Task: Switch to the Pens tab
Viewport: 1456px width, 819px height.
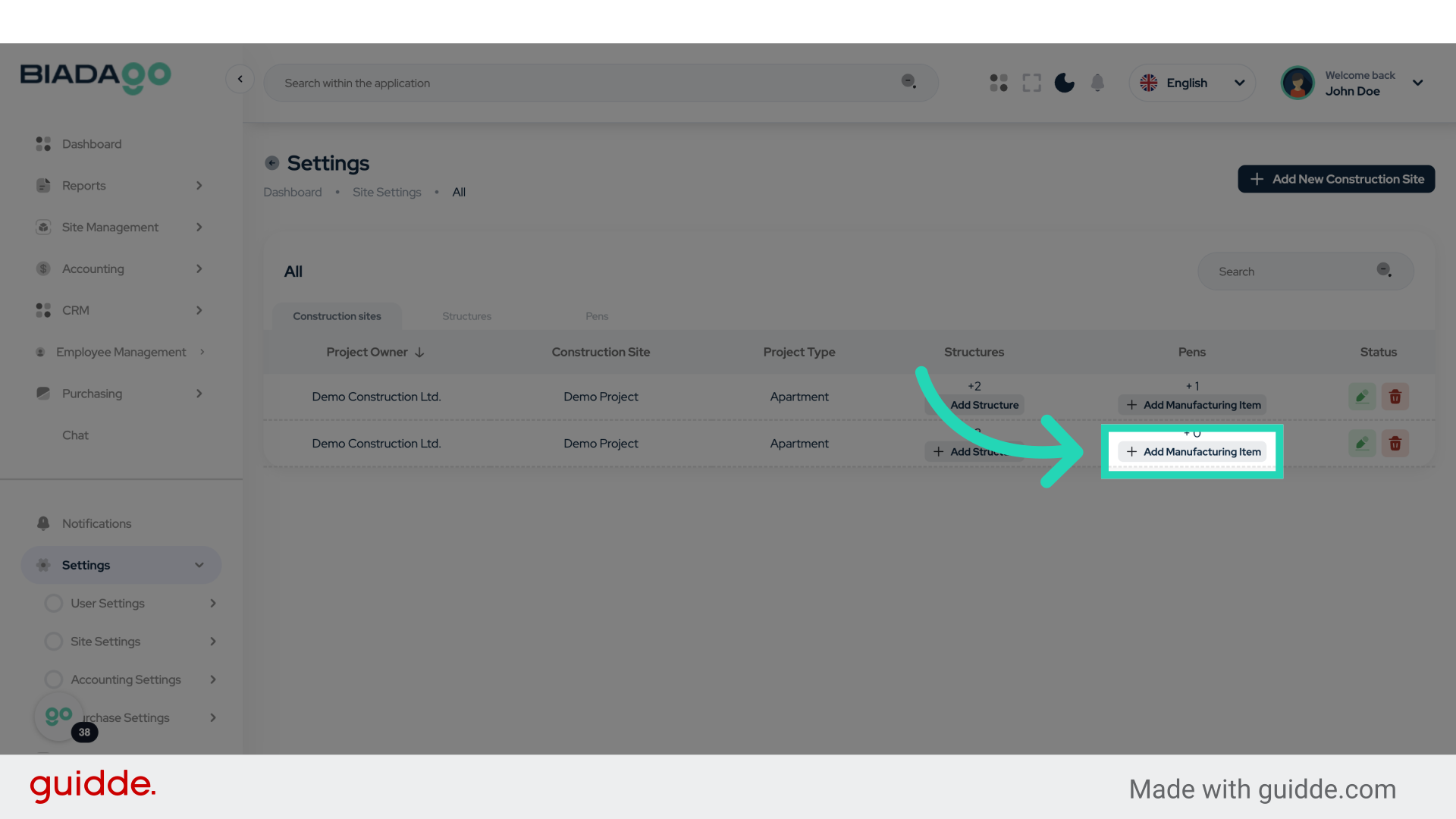Action: pyautogui.click(x=597, y=316)
